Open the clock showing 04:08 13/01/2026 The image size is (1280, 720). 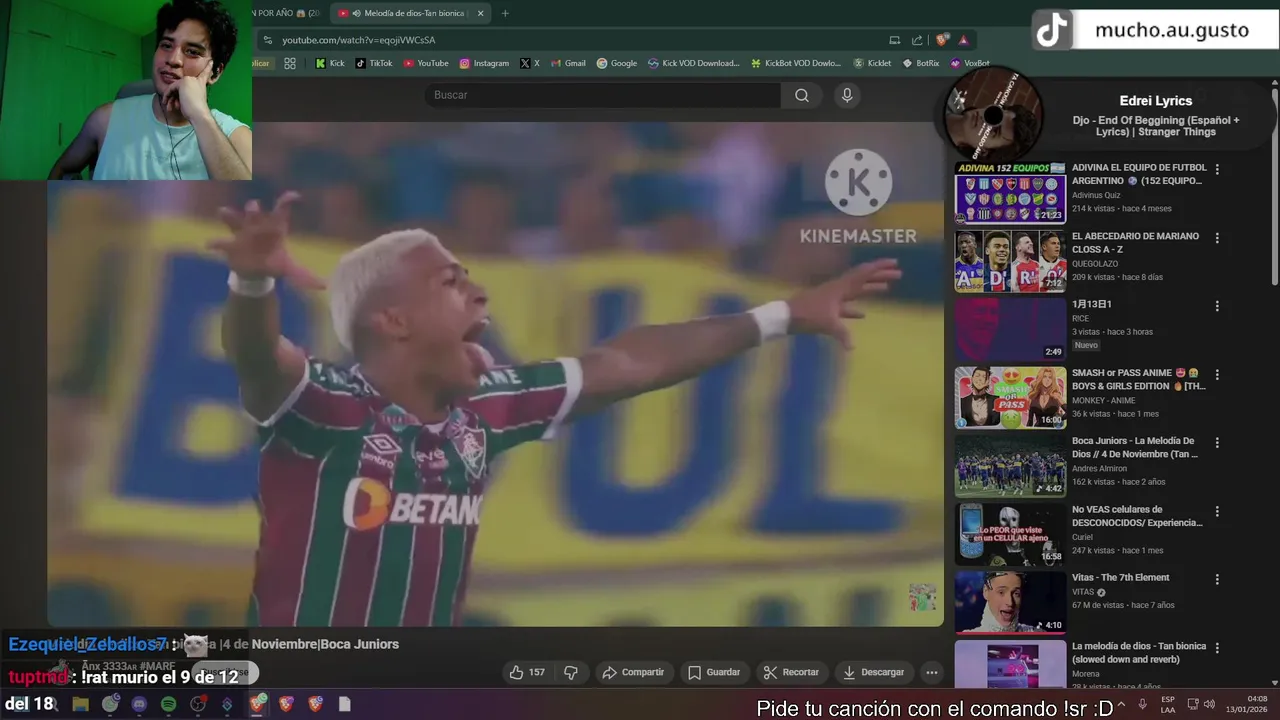coord(1247,704)
